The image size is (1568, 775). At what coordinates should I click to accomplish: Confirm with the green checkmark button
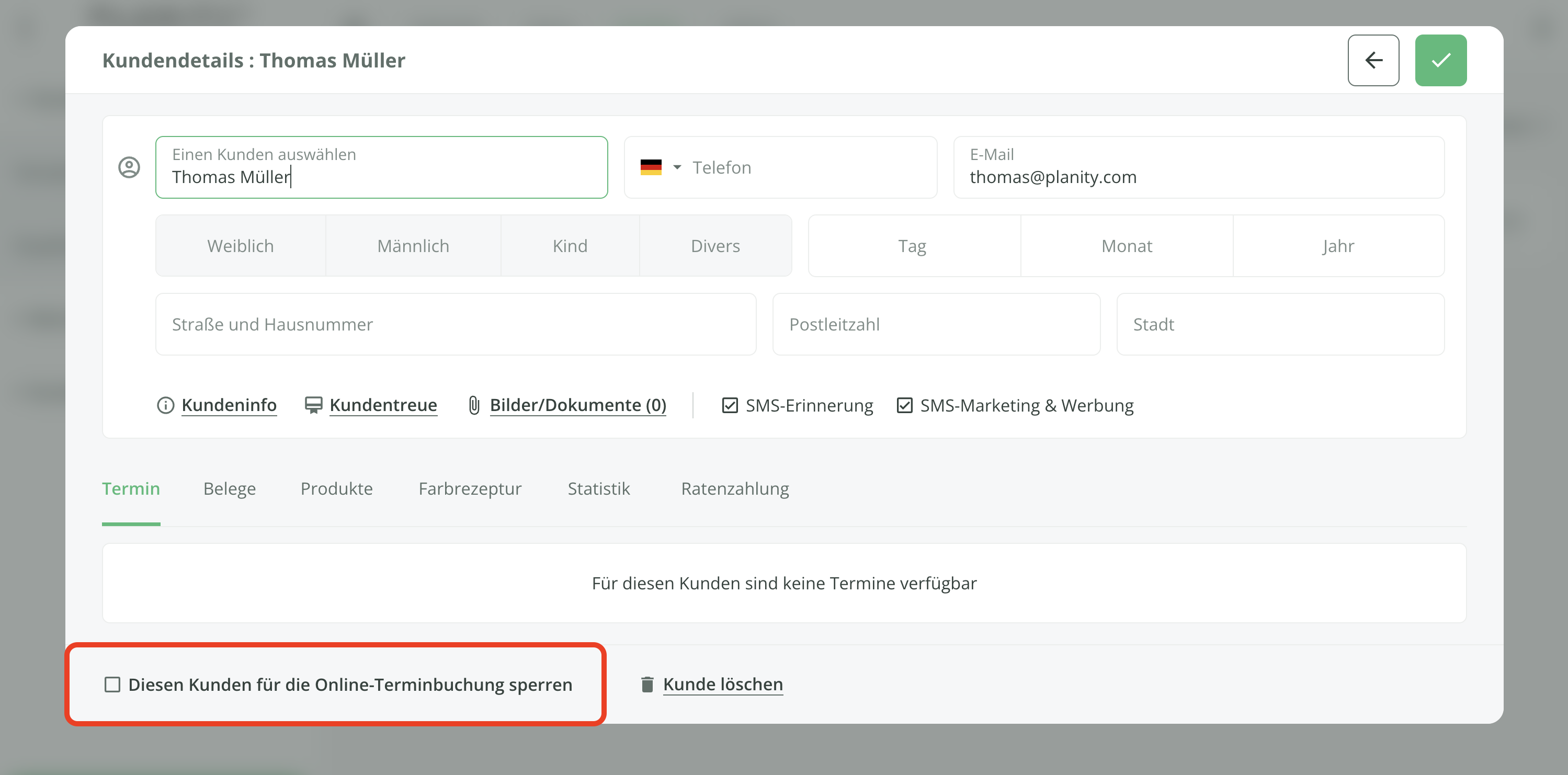[1440, 60]
